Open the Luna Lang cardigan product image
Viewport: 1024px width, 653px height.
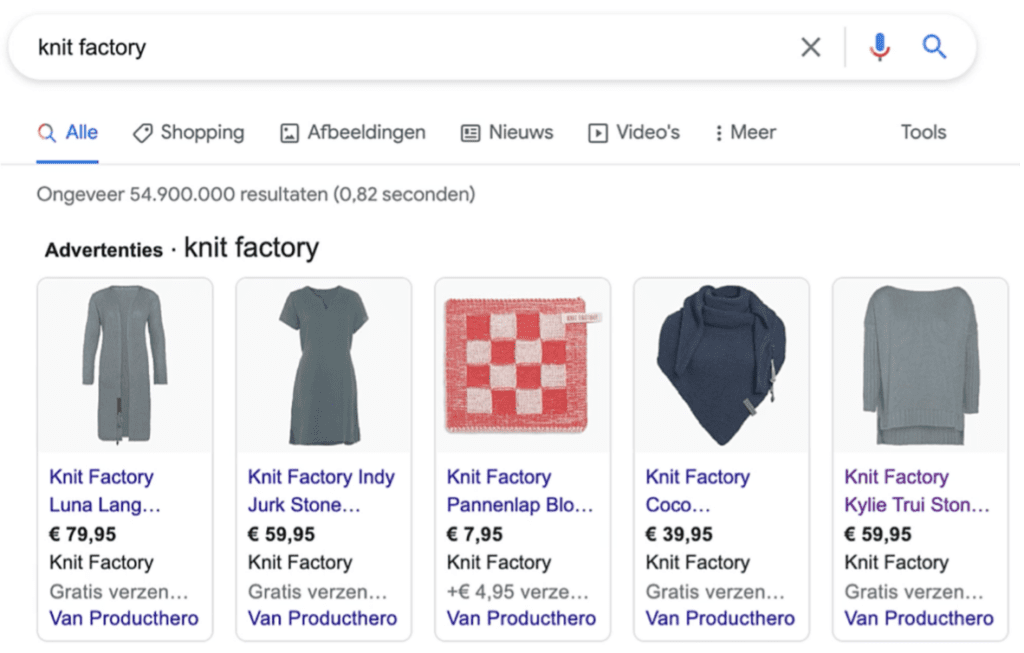coord(125,366)
